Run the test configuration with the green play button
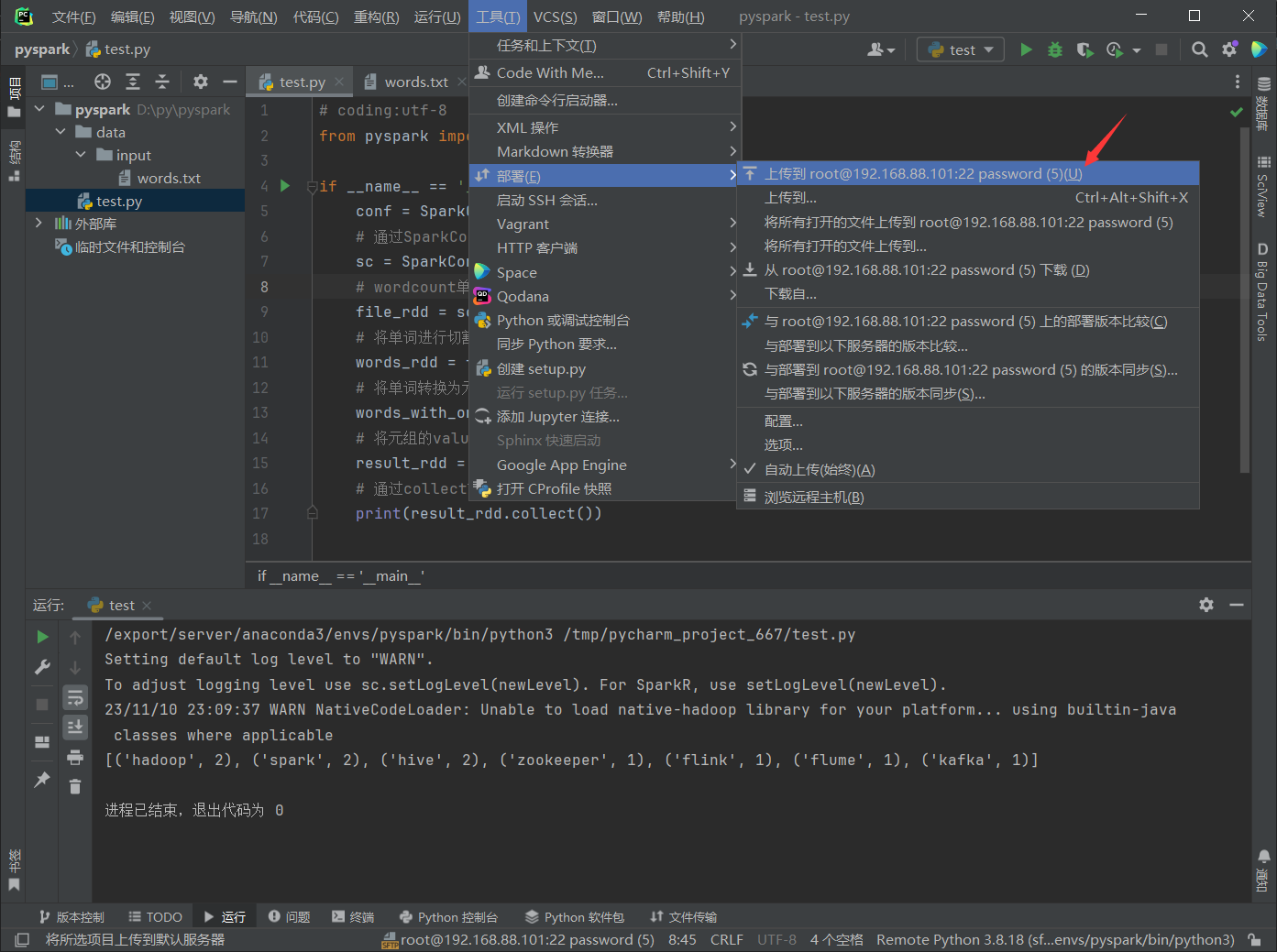 pyautogui.click(x=1026, y=49)
